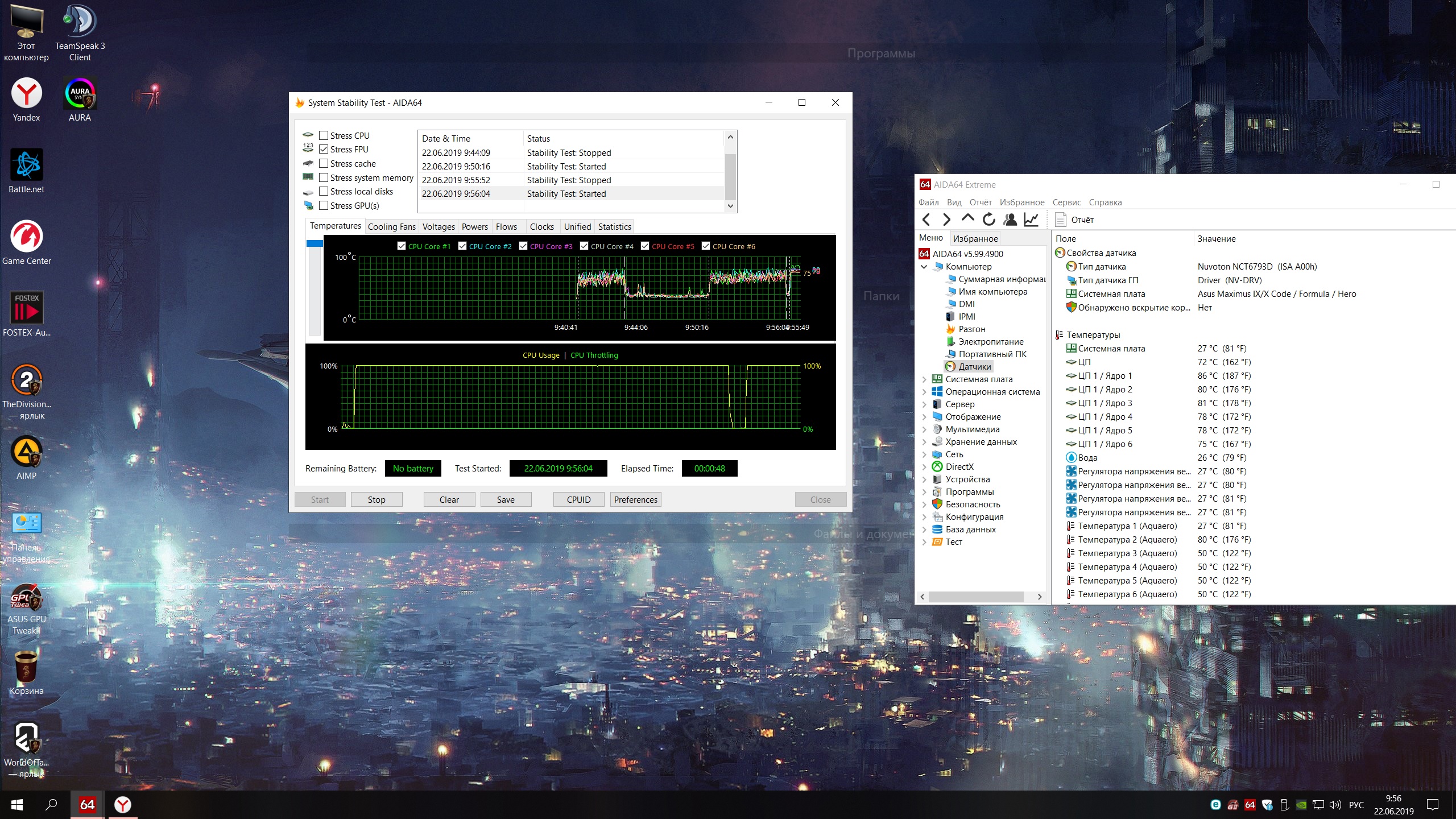Enable the Stress CPU checkbox
This screenshot has height=819, width=1456.
(x=324, y=135)
